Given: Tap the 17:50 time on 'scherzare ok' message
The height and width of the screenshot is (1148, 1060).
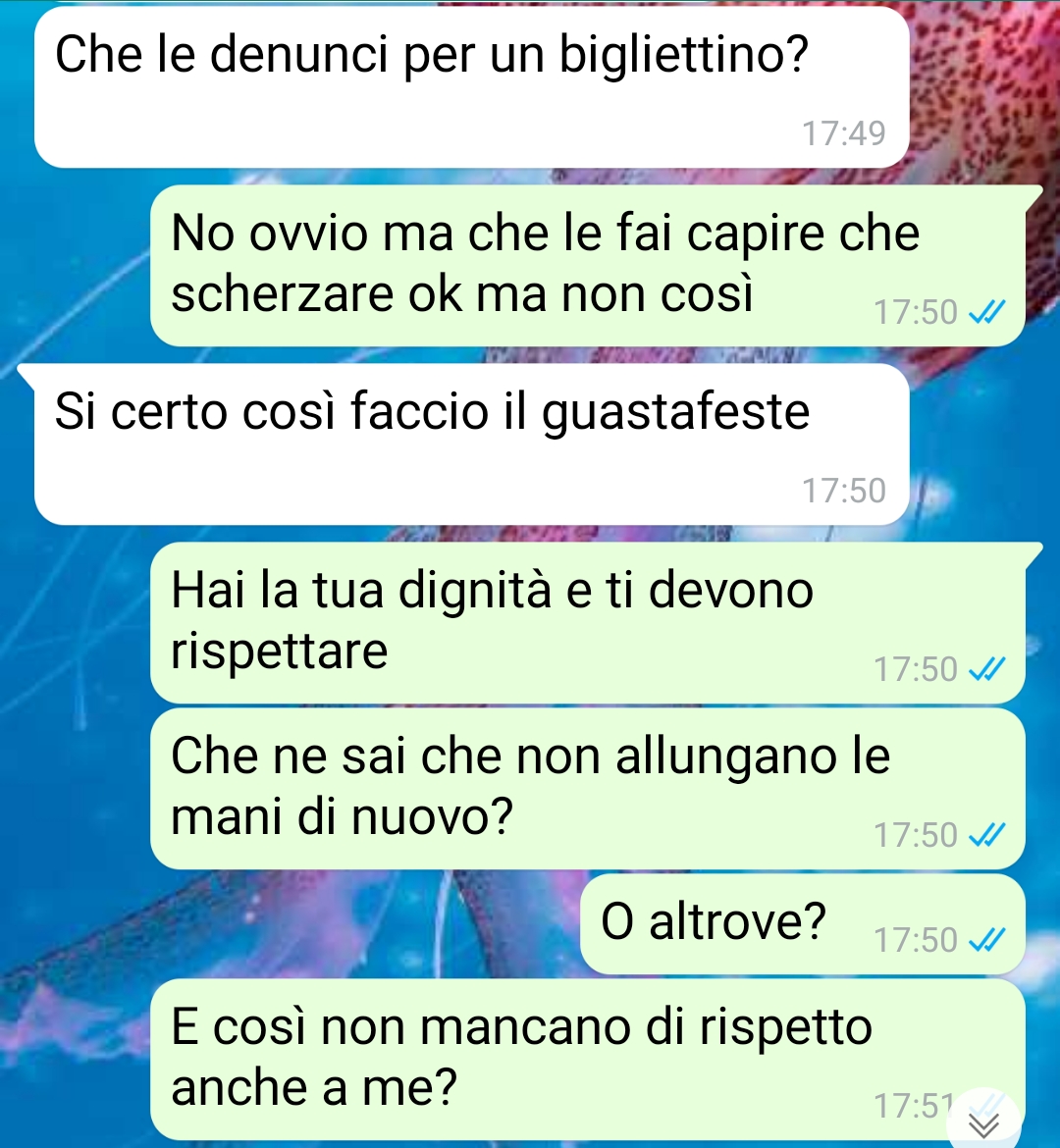Looking at the screenshot, I should pyautogui.click(x=916, y=313).
